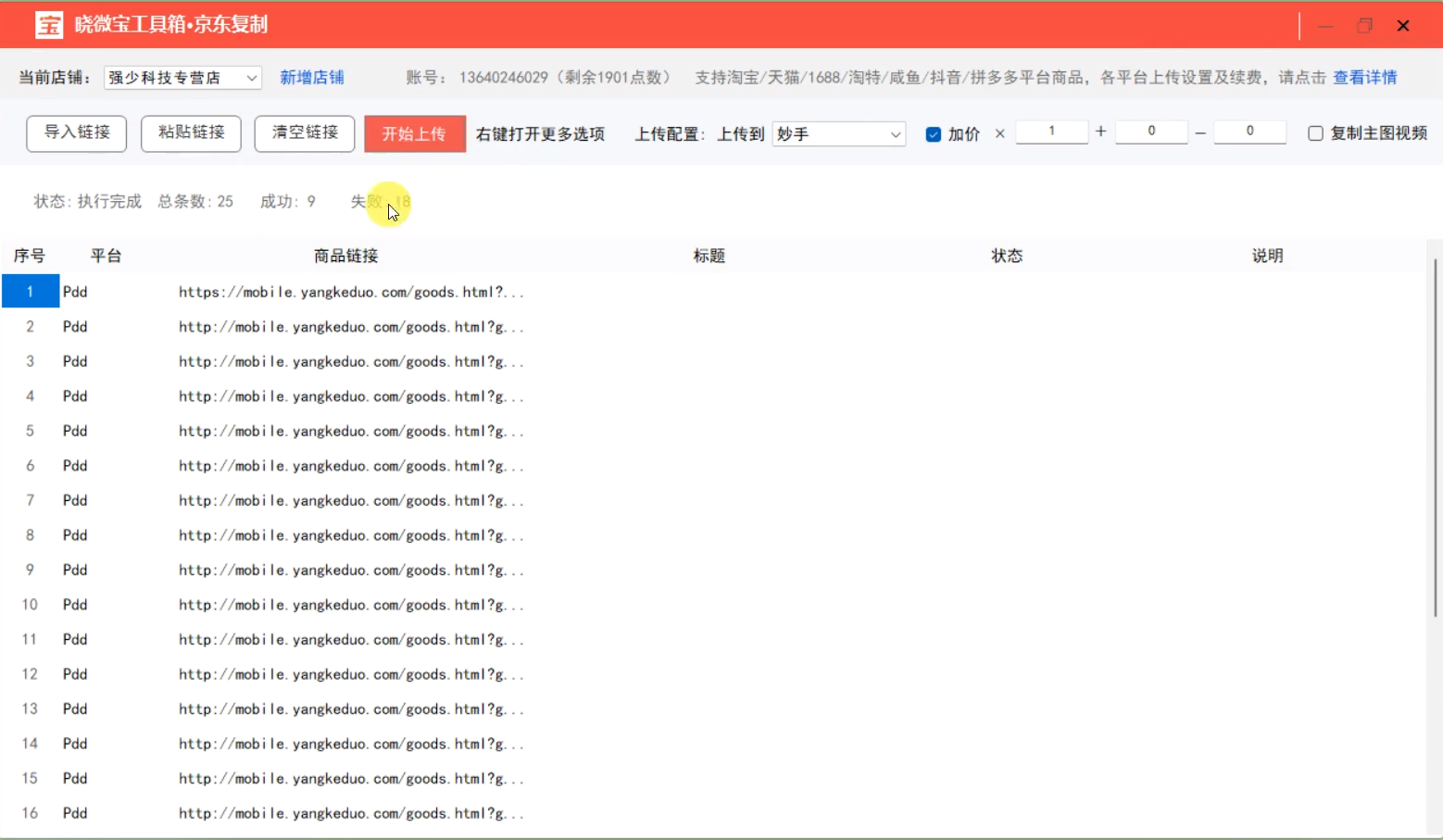Click 状态: 执行完成 status text

click(x=88, y=202)
